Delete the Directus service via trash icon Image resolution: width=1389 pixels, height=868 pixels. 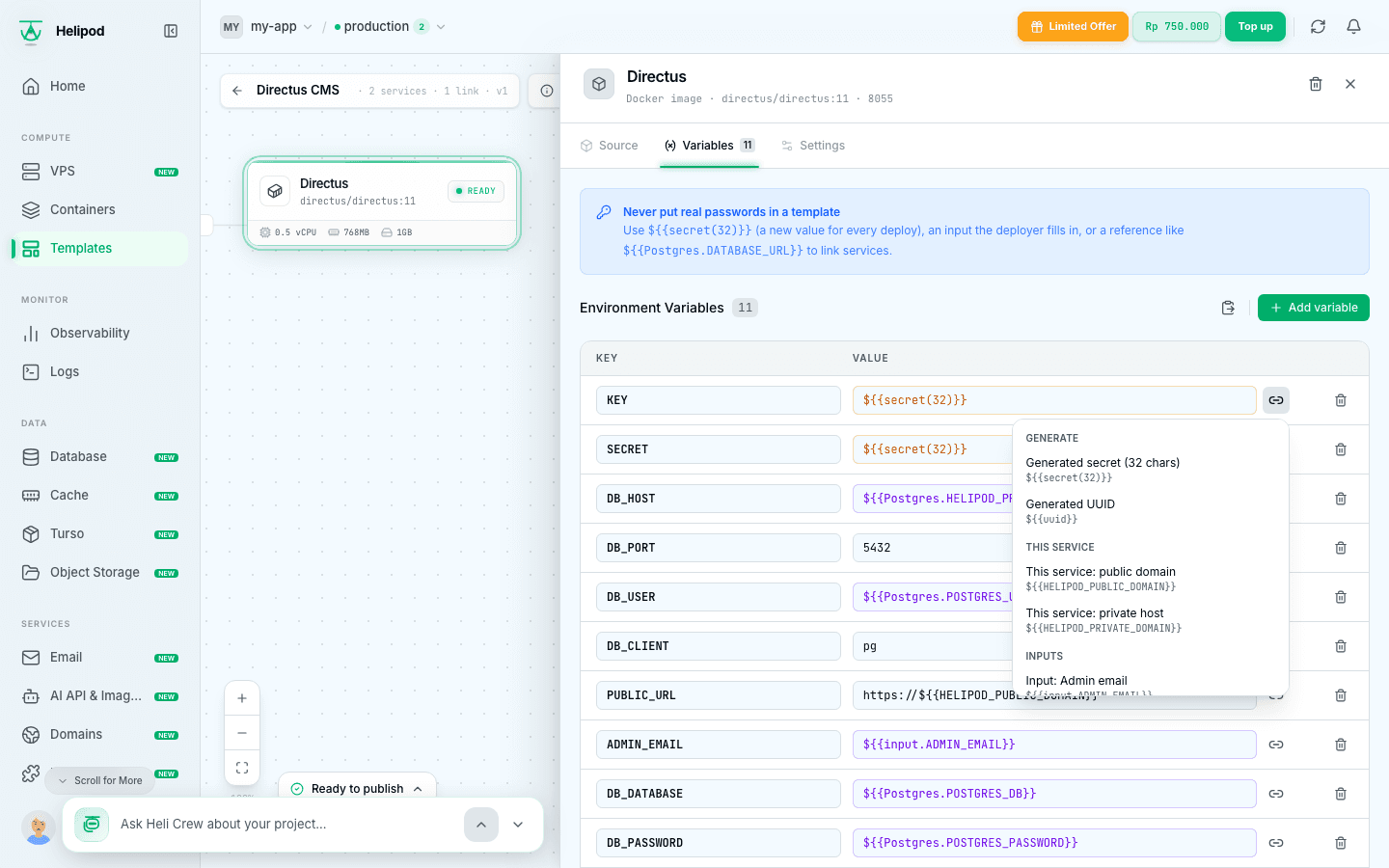click(1316, 84)
